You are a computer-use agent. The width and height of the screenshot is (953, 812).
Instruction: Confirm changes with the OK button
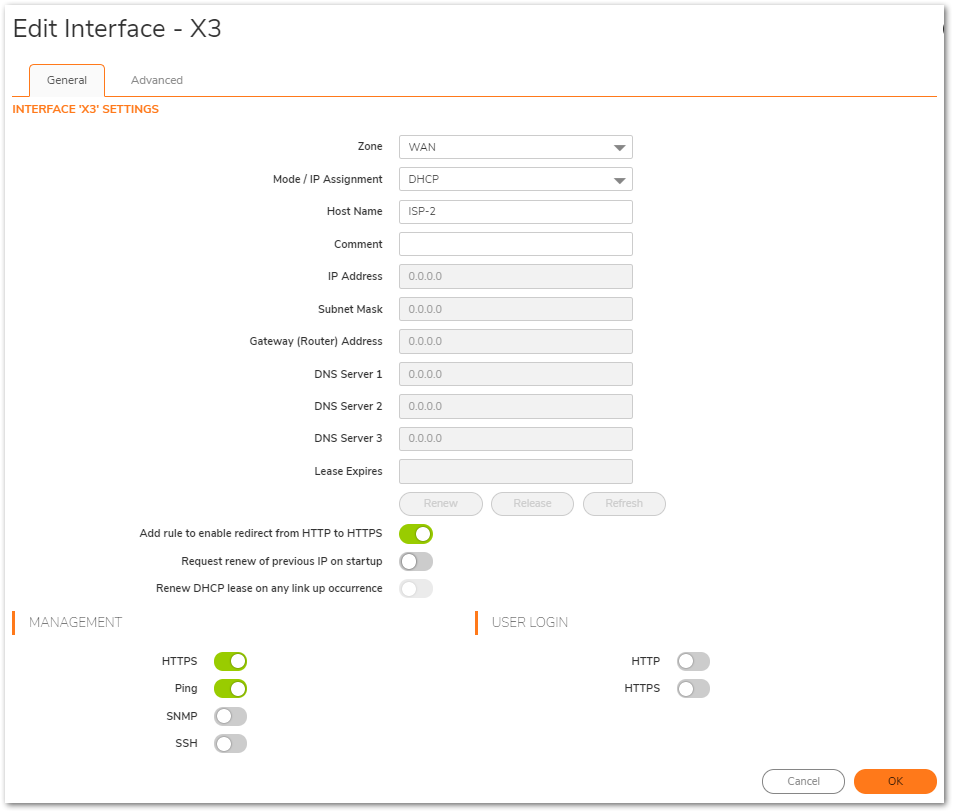(895, 781)
